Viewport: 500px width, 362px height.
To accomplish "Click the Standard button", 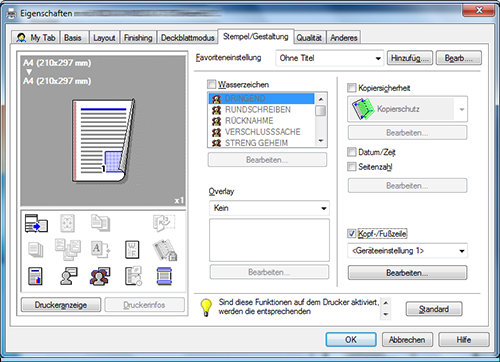I will coord(434,309).
